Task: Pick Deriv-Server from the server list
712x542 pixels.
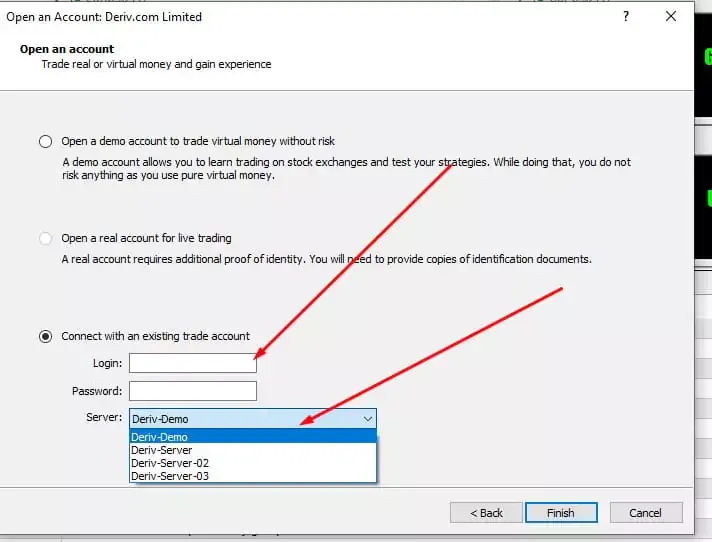Action: coord(253,450)
